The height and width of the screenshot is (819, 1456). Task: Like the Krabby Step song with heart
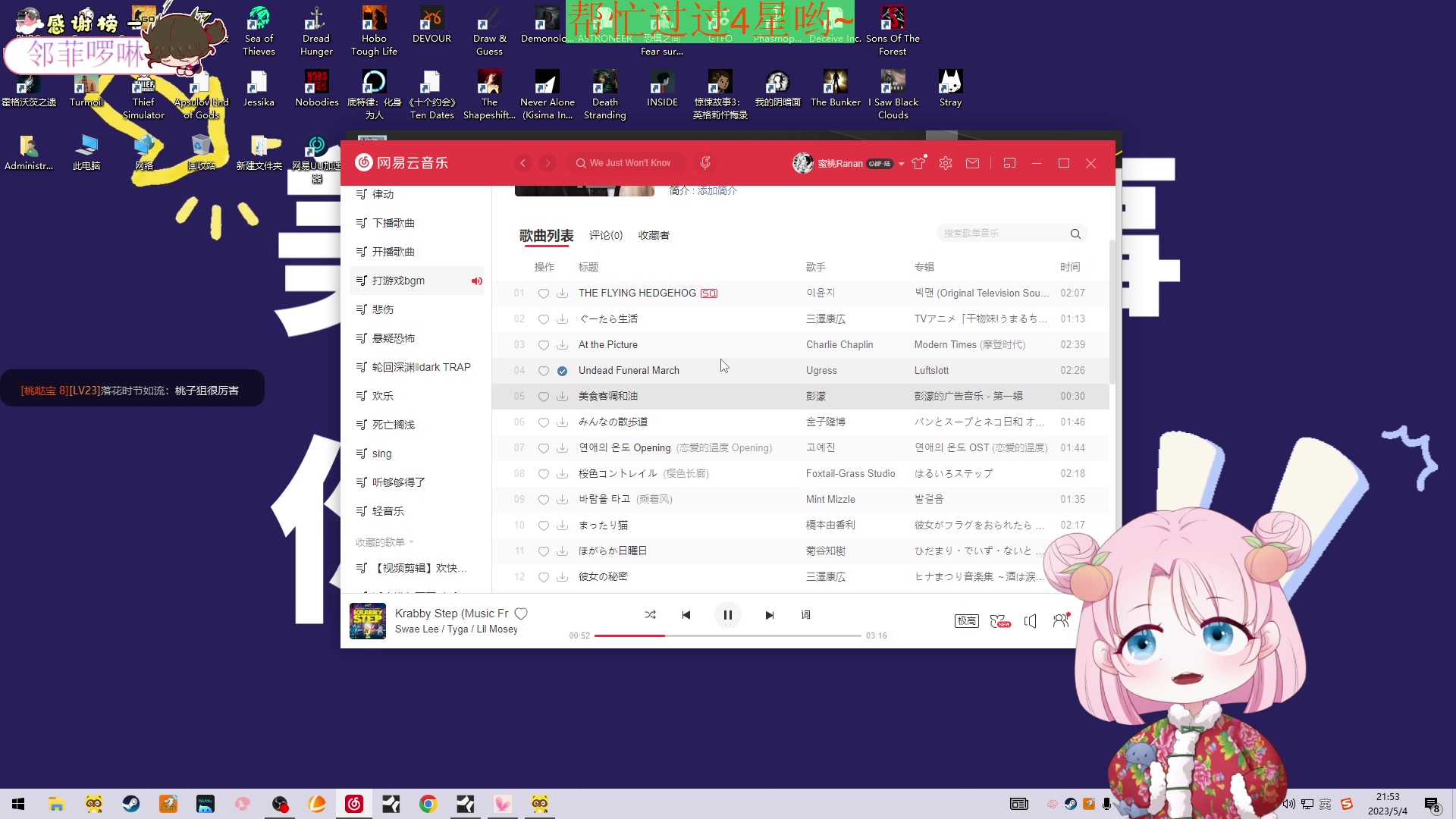tap(521, 613)
